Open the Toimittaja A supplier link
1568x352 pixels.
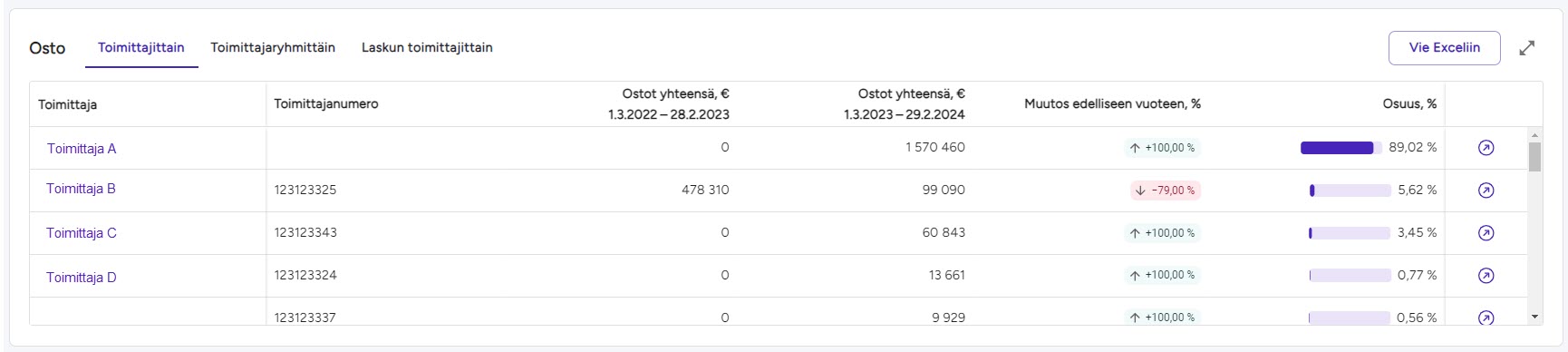pos(82,149)
